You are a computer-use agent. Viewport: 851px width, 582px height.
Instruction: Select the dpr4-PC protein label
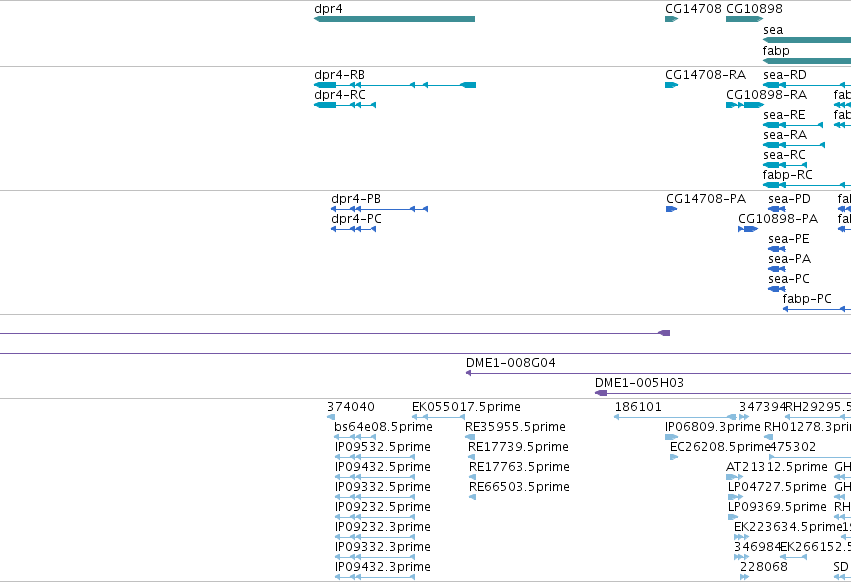click(x=356, y=219)
